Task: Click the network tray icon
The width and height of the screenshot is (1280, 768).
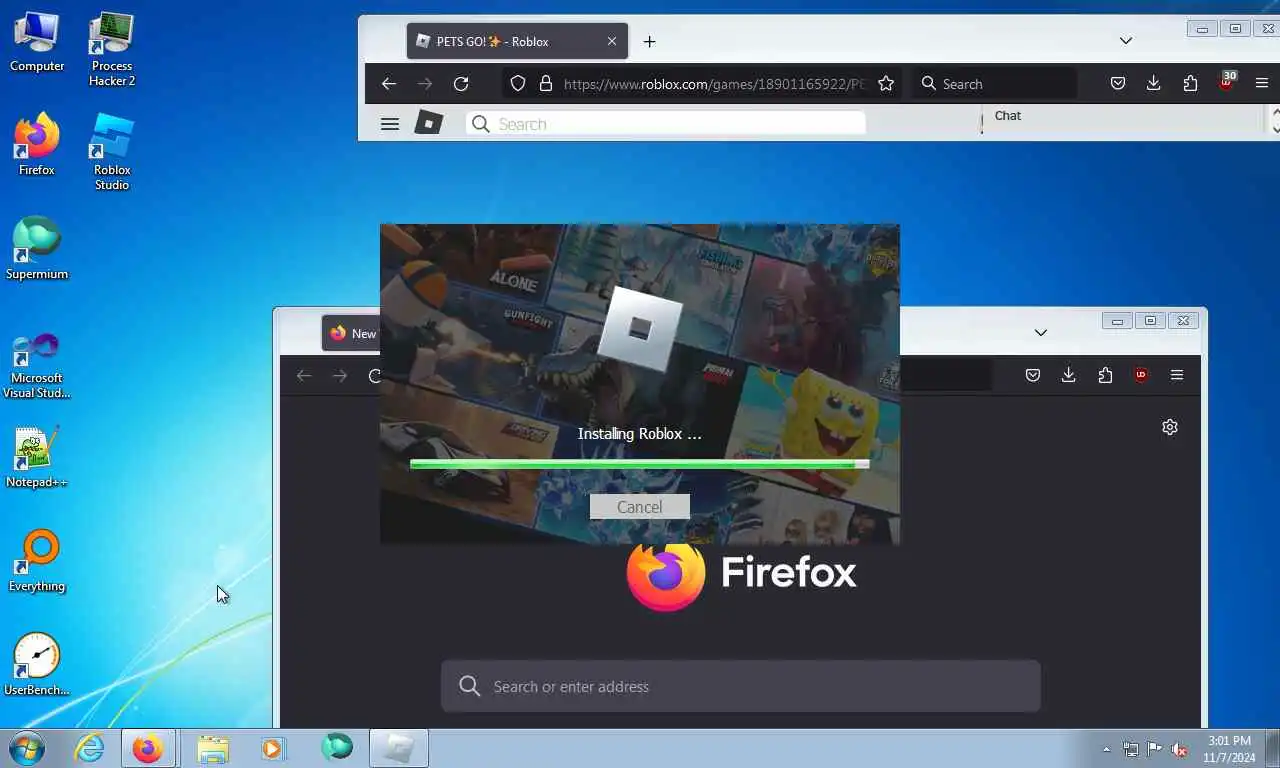Action: coord(1131,749)
